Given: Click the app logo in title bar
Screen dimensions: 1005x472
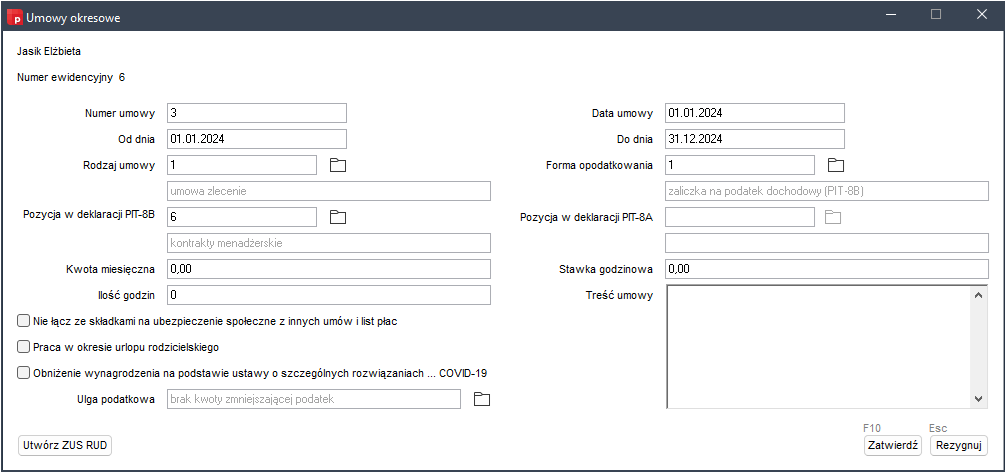Looking at the screenshot, I should (x=14, y=15).
